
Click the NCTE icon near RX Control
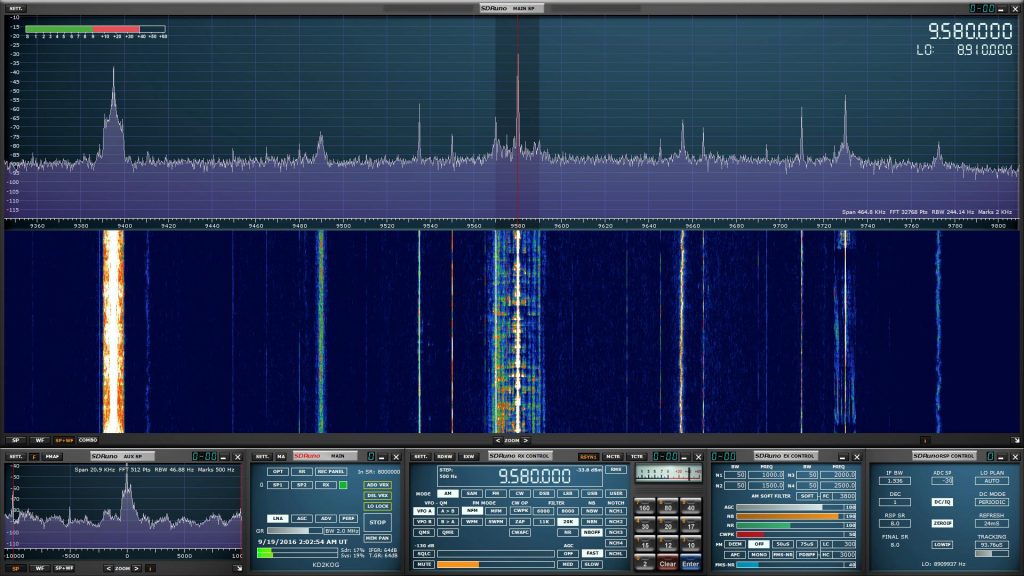(614, 456)
